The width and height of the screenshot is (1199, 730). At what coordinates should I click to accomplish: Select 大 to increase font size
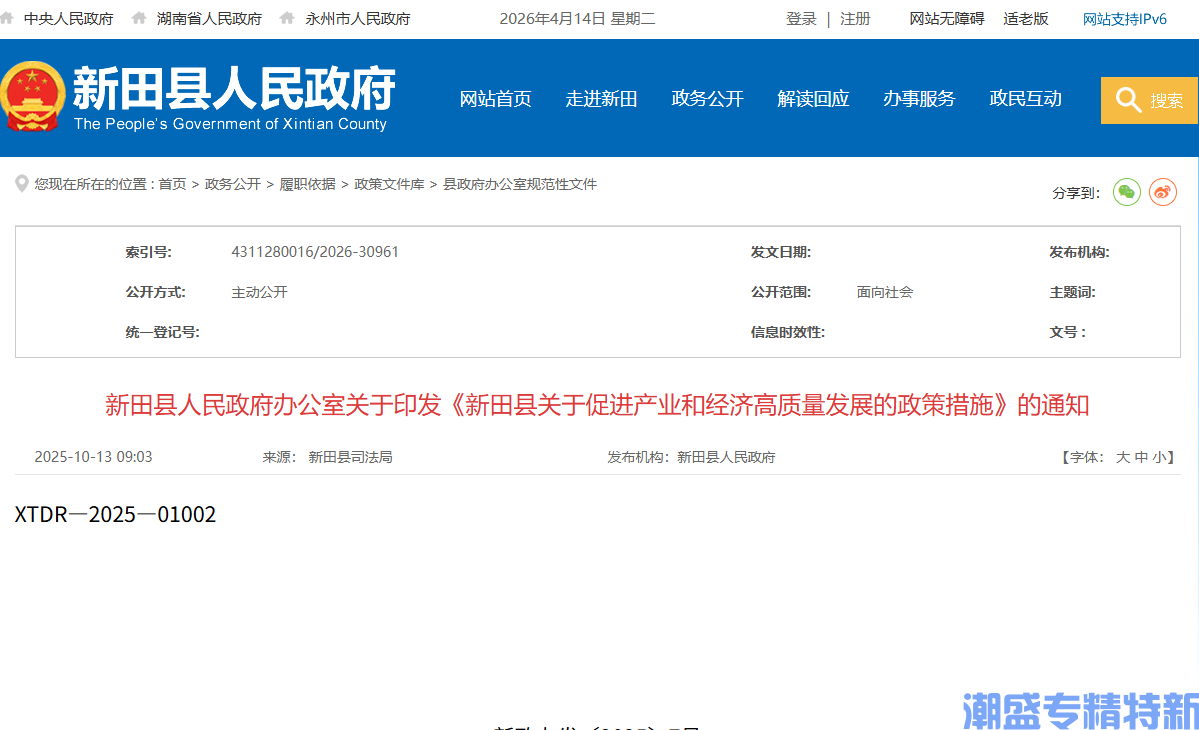(1121, 456)
